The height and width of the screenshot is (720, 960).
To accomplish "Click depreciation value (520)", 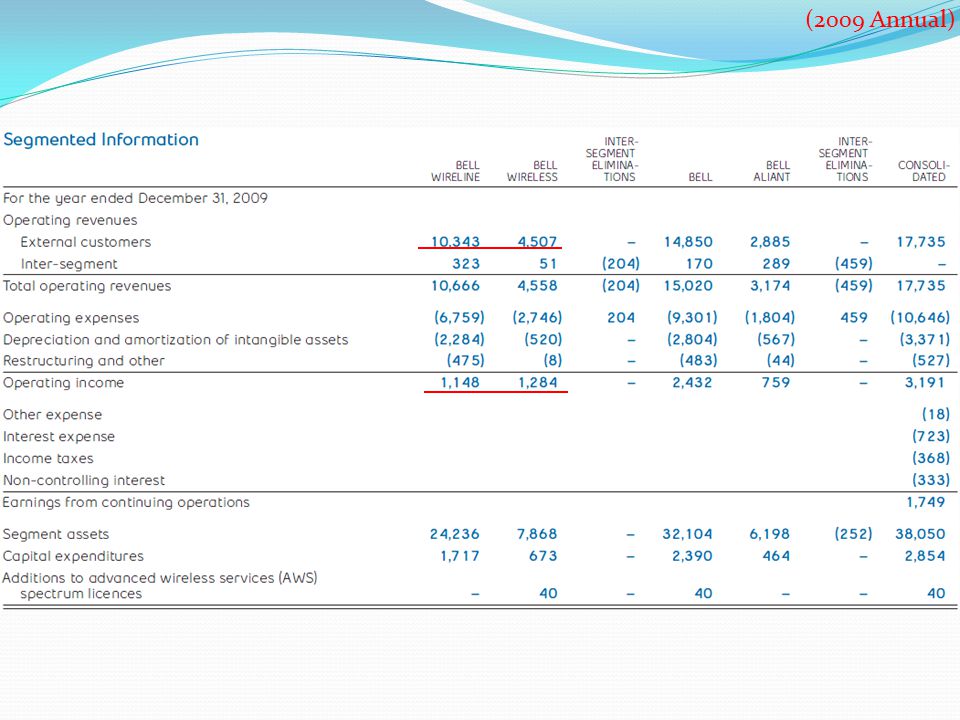I will pyautogui.click(x=543, y=339).
